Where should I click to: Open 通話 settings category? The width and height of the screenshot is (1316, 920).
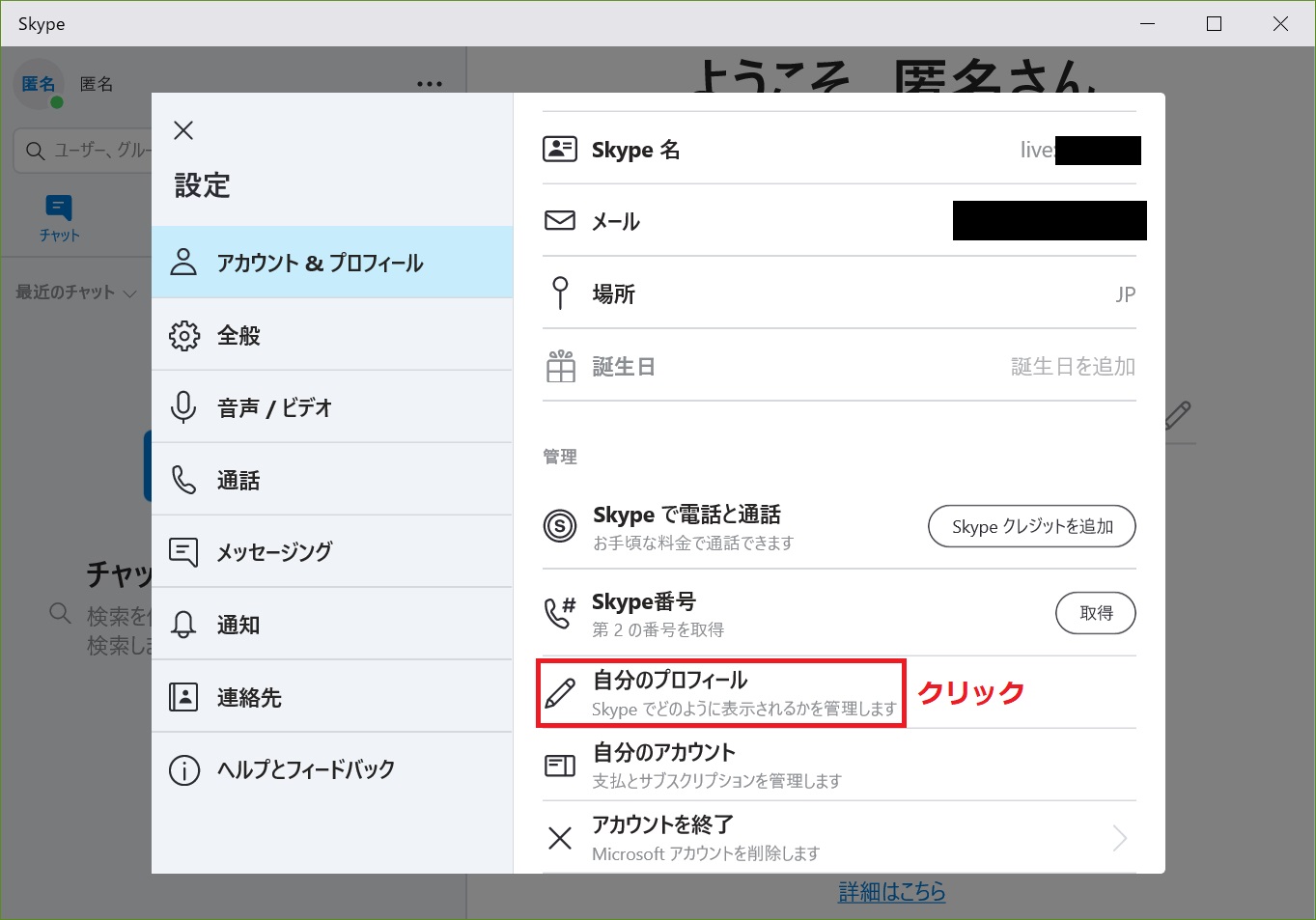(x=332, y=480)
